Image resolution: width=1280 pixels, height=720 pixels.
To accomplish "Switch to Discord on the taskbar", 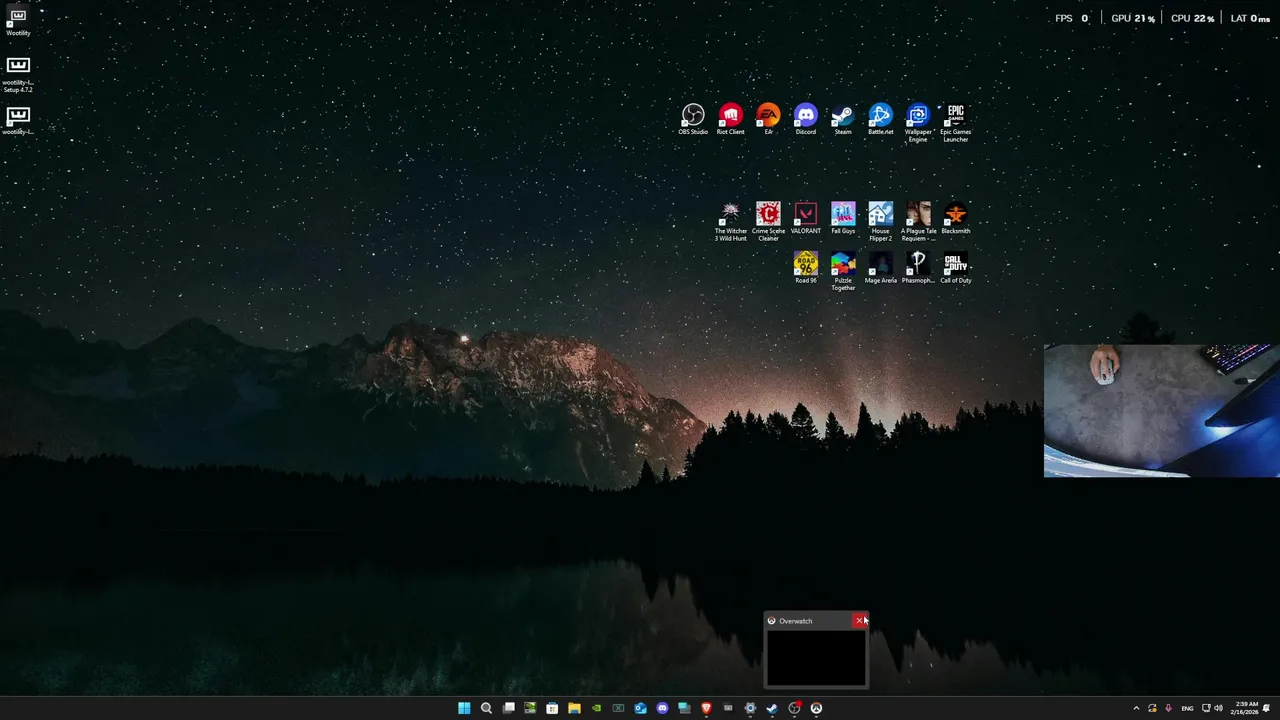I will tap(662, 708).
